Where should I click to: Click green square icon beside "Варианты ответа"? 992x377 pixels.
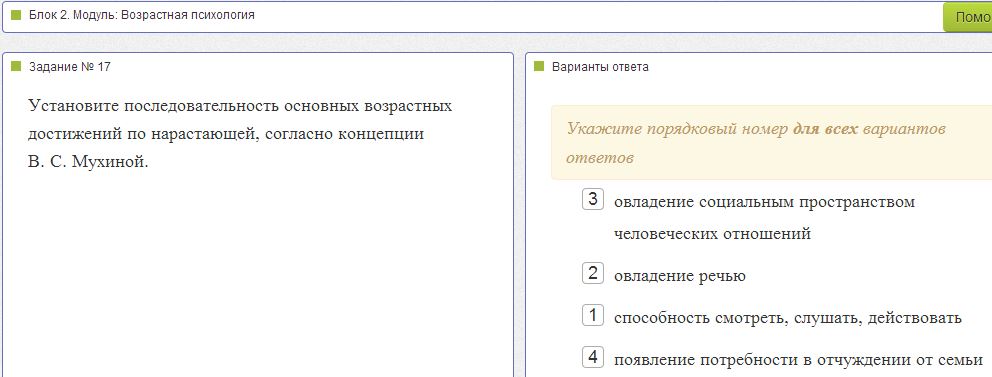539,66
